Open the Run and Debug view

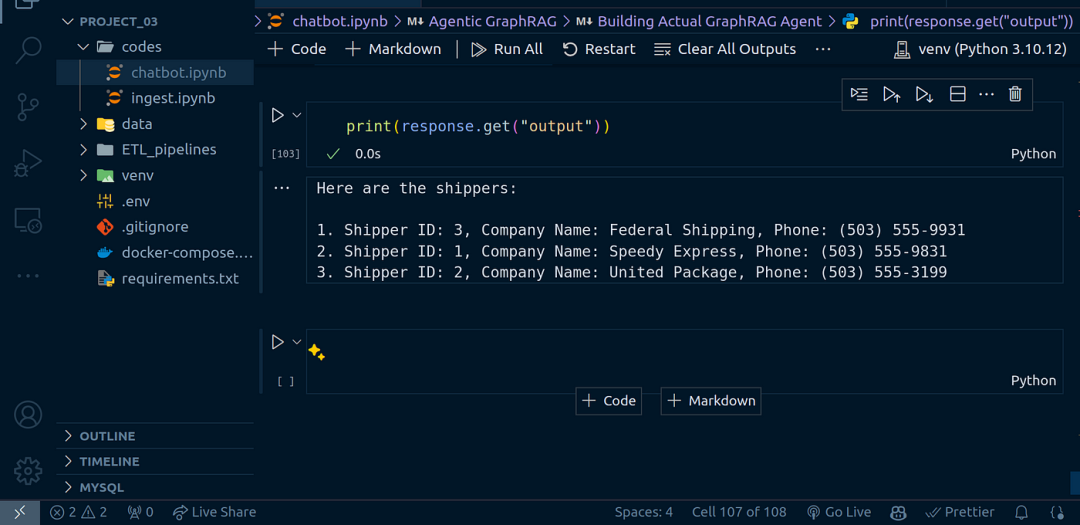point(28,163)
